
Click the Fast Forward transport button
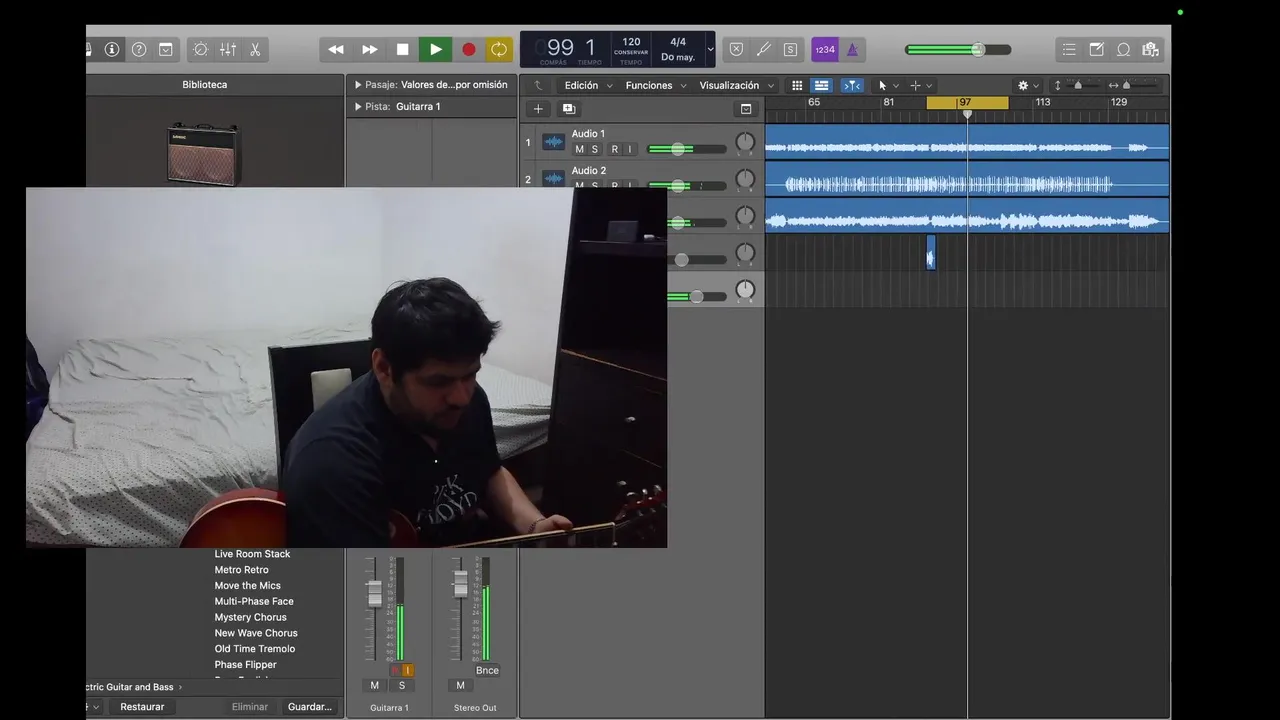pyautogui.click(x=370, y=49)
